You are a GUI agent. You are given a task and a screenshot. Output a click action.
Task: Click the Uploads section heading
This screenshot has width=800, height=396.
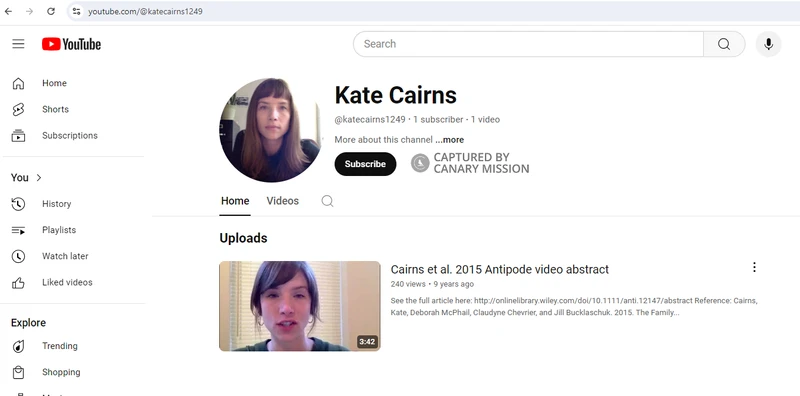(243, 238)
